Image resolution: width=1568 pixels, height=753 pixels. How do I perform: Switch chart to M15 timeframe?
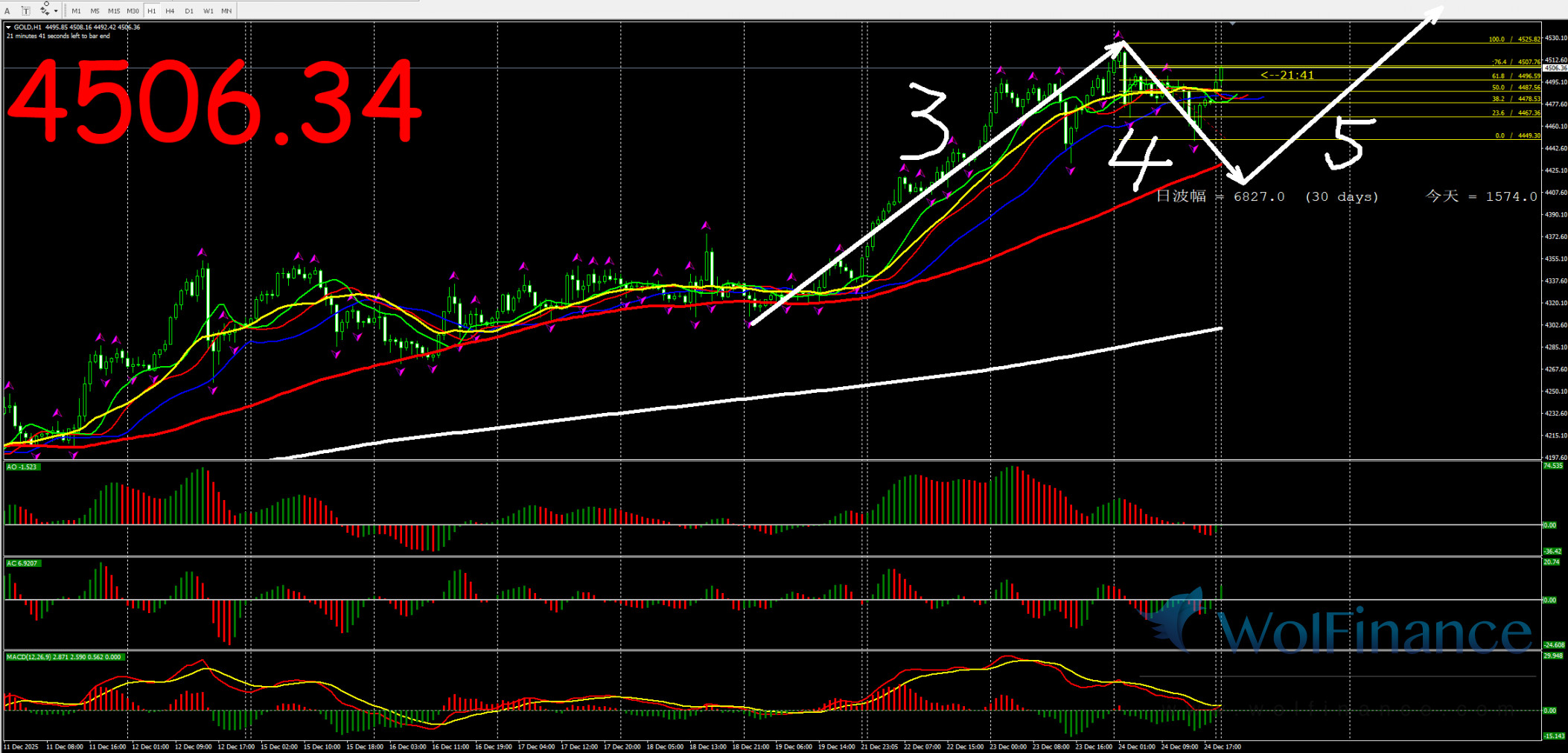(x=114, y=11)
